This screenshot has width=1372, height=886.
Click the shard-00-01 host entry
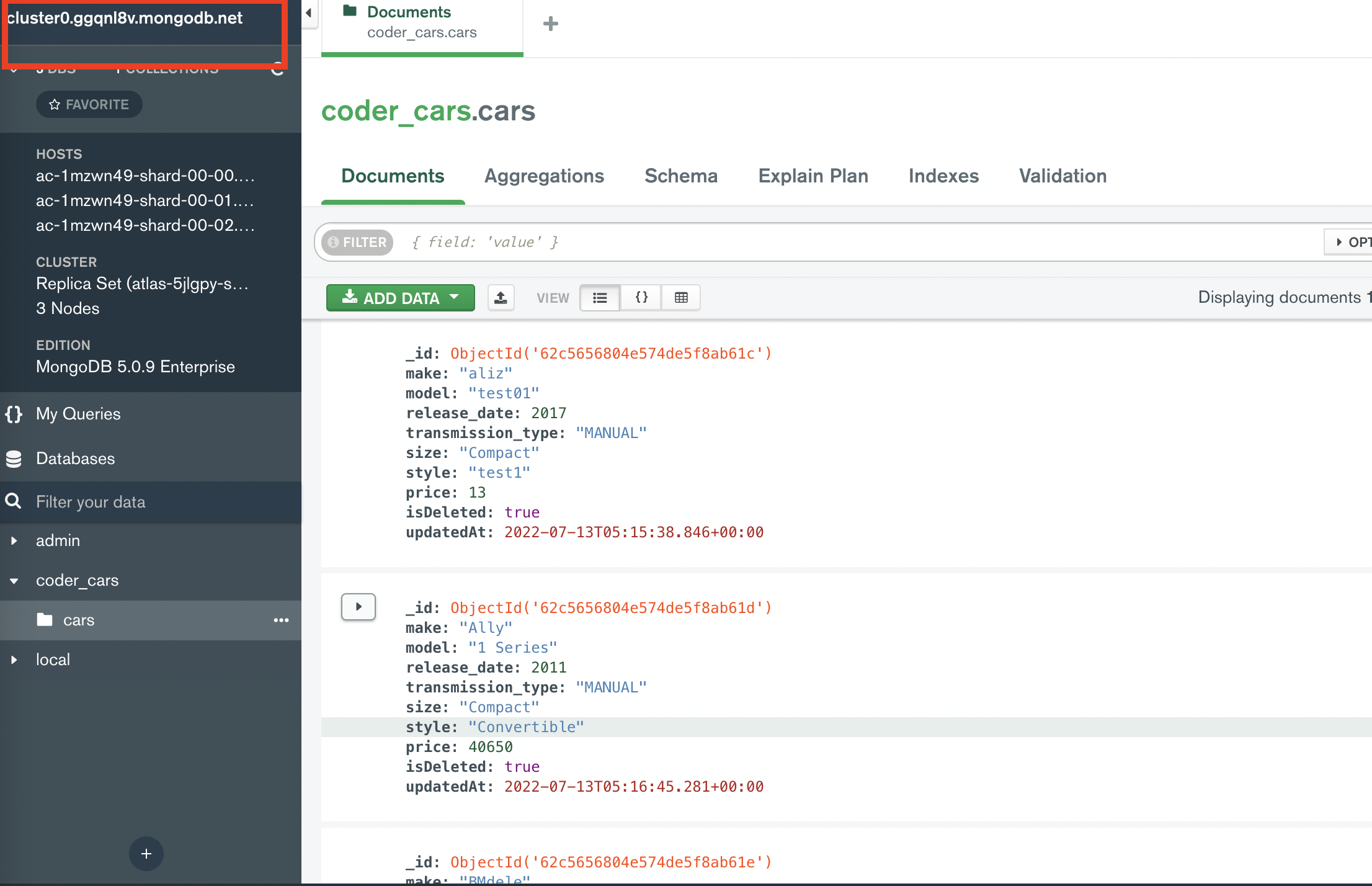pos(145,200)
